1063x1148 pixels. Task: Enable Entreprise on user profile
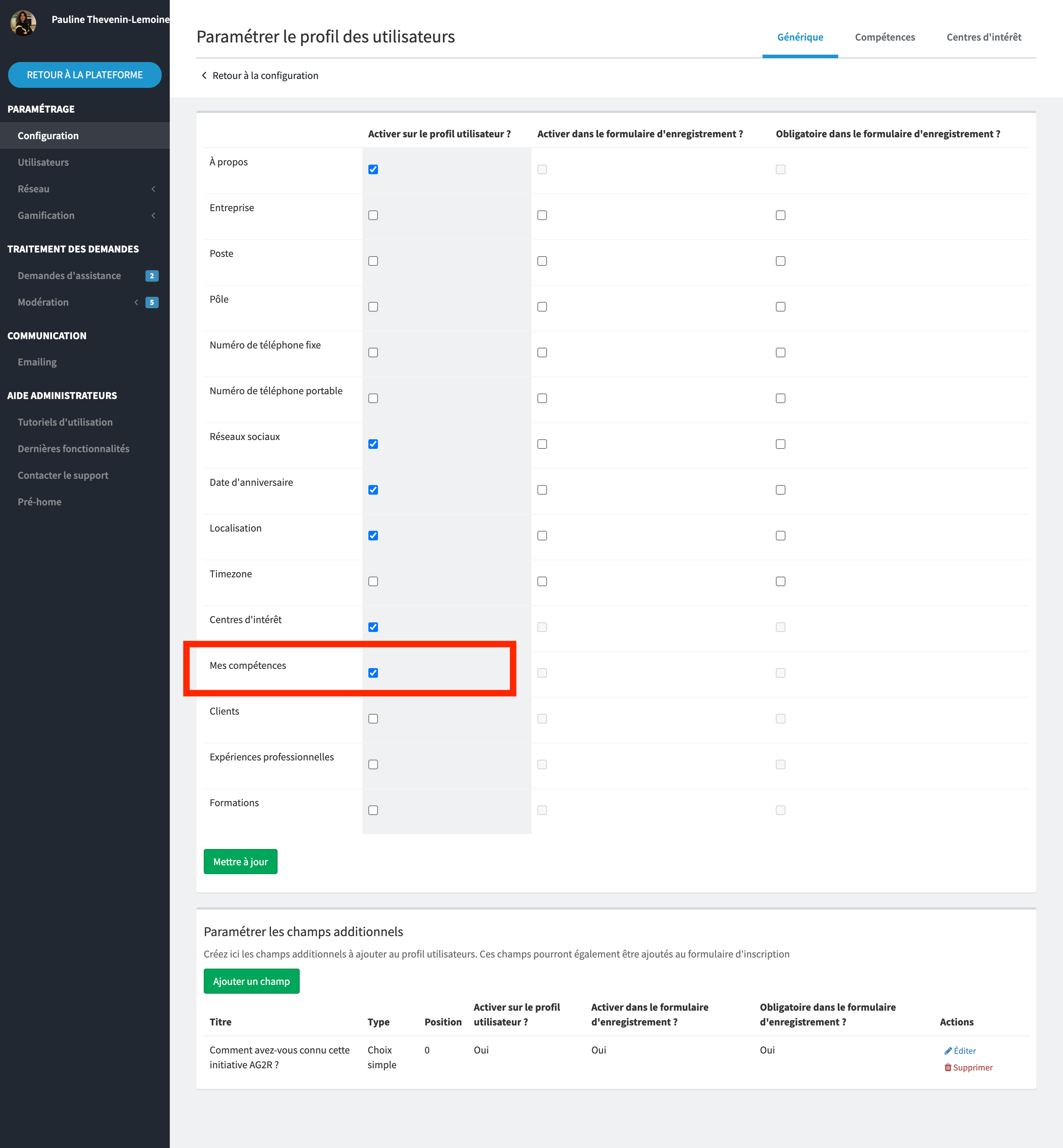coord(373,215)
